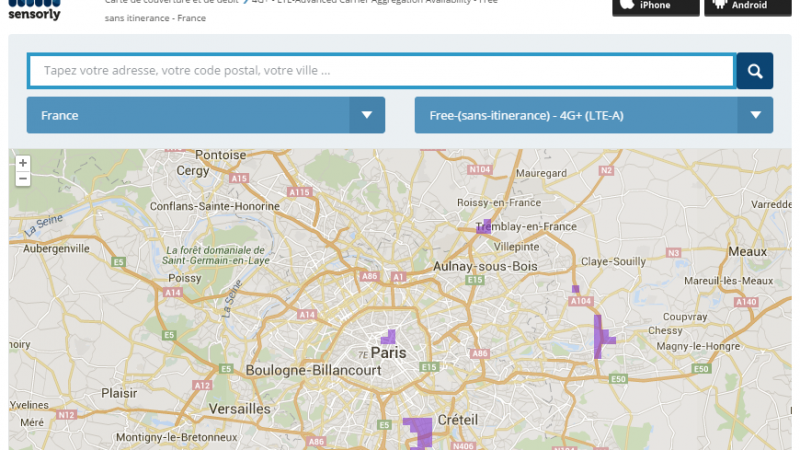Image resolution: width=800 pixels, height=450 pixels.
Task: Click the Coupvray map label
Action: [685, 317]
